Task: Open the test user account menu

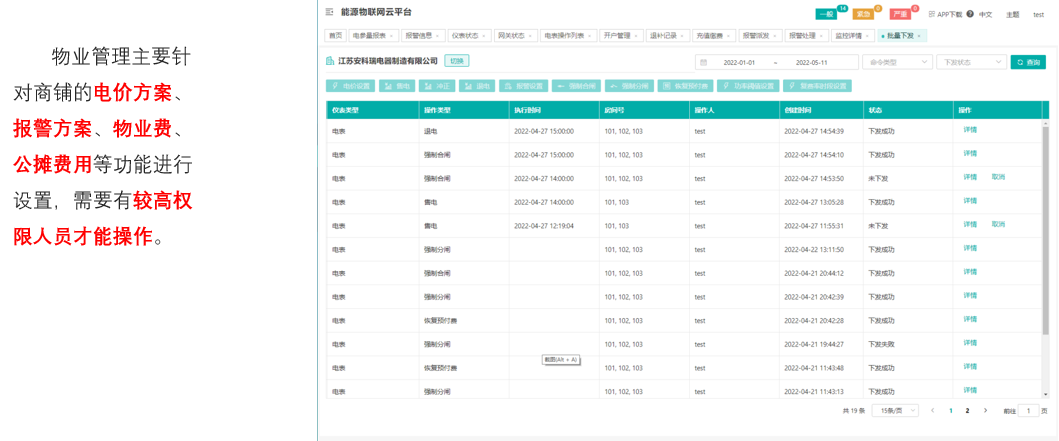Action: click(1039, 14)
